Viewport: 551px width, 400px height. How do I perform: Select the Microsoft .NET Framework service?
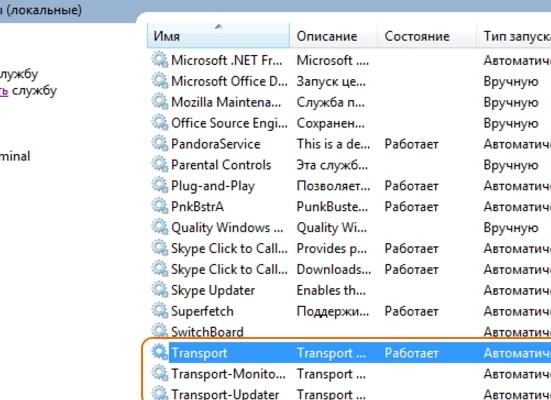click(x=349, y=60)
